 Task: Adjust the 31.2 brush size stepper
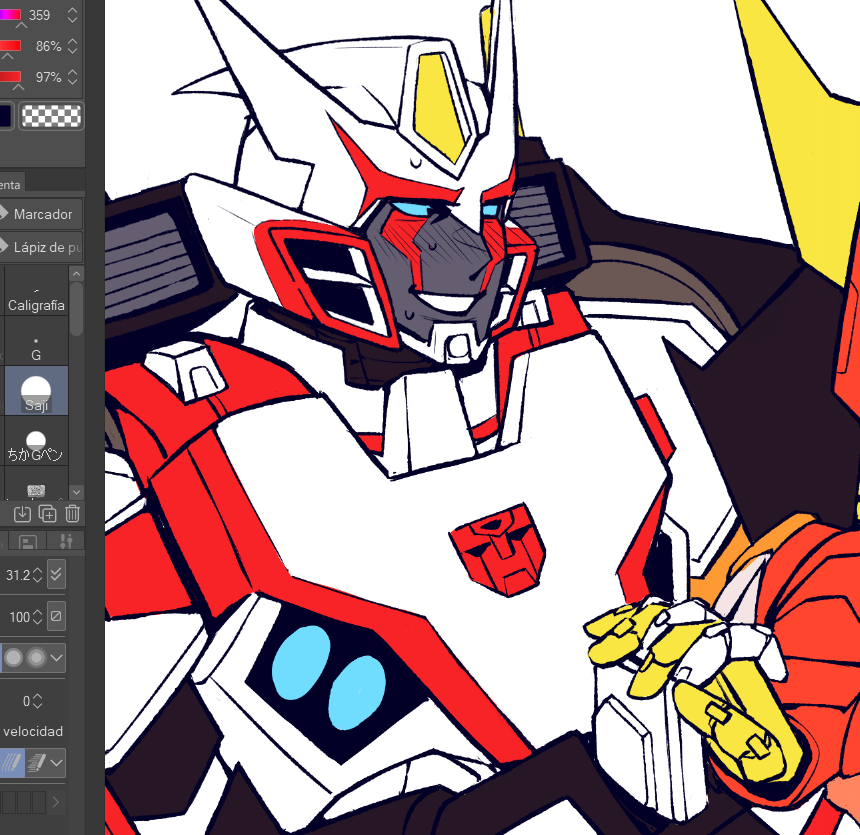tap(37, 575)
